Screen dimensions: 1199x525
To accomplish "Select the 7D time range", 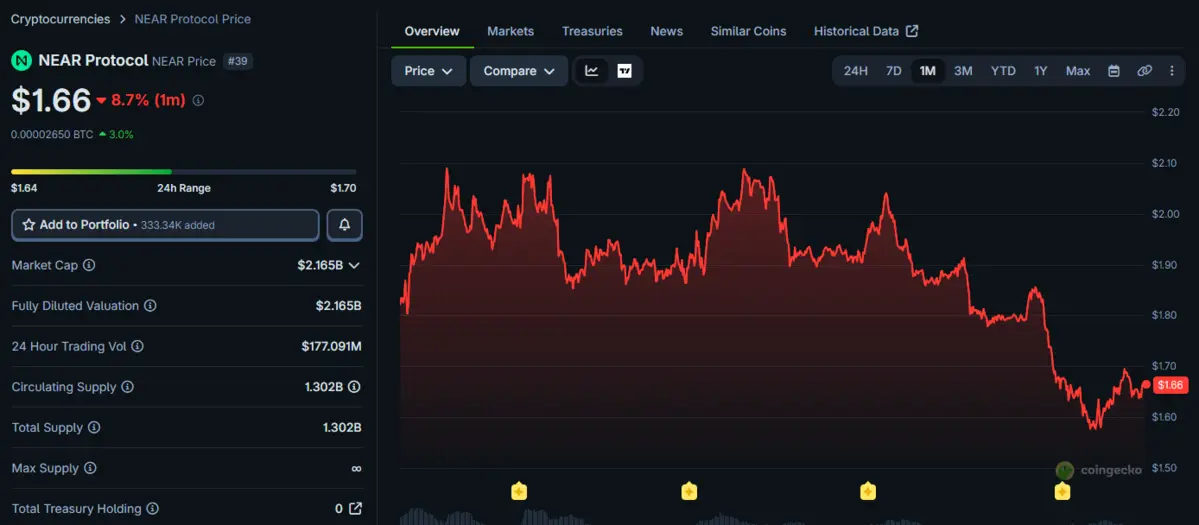I will pyautogui.click(x=894, y=71).
